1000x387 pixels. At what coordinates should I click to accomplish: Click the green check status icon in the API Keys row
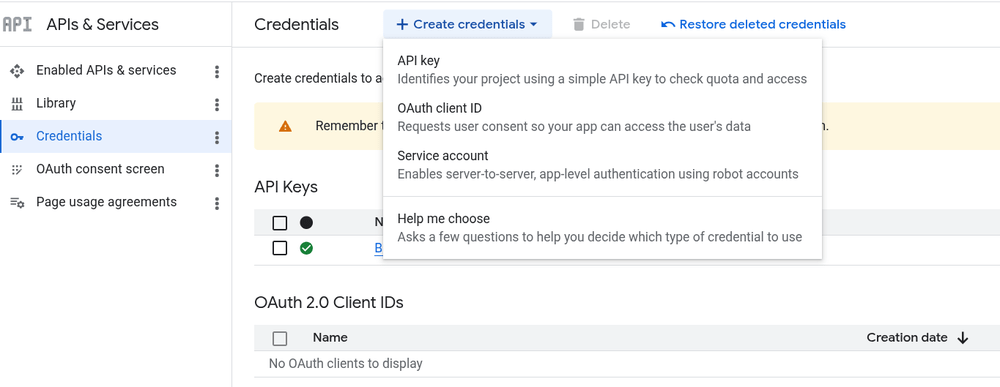pyautogui.click(x=306, y=248)
